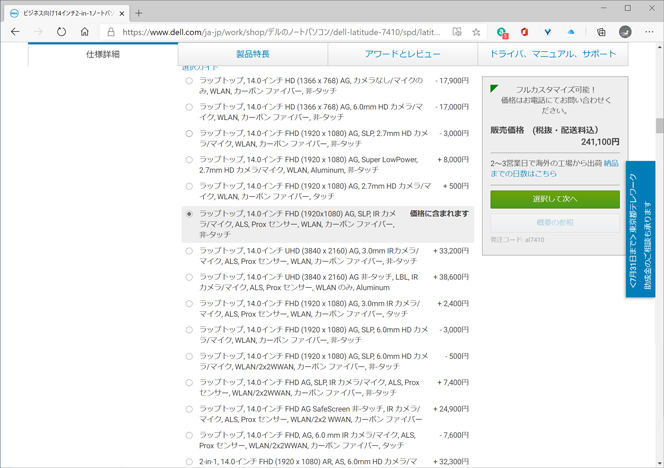Select the FHD IR WWAN option at +7,400円
The height and width of the screenshot is (468, 664).
click(189, 382)
